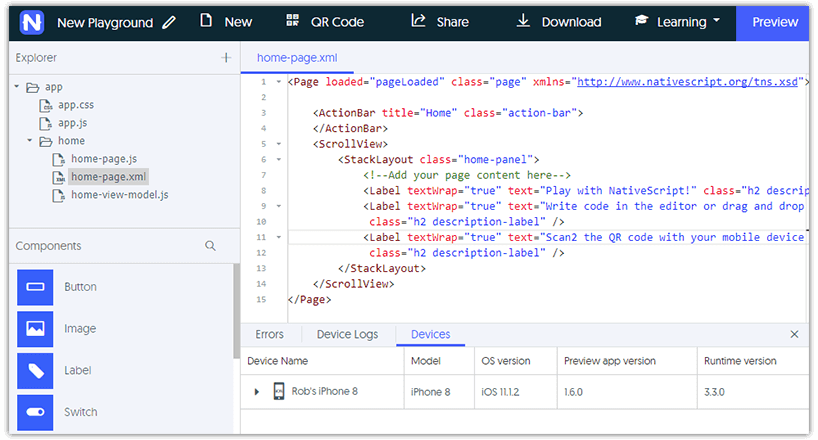Fold code at line 5 ScrollView
818x440 pixels.
(279, 144)
